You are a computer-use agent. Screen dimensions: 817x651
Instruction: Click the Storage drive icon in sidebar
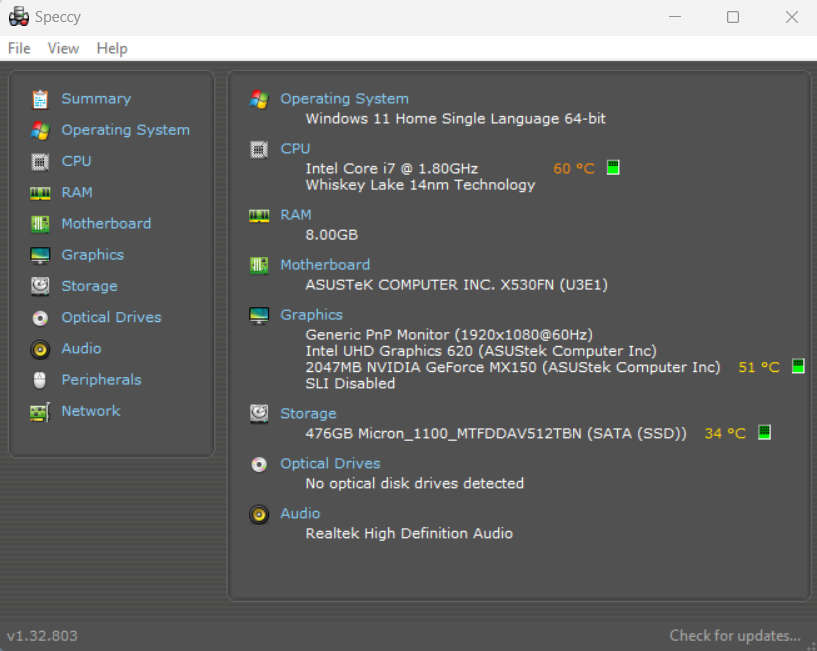coord(40,286)
